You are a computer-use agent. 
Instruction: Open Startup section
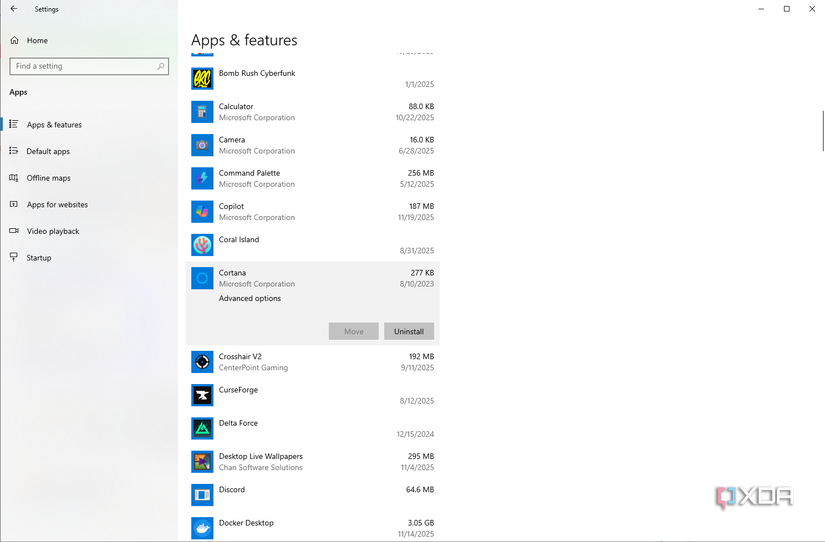39,258
